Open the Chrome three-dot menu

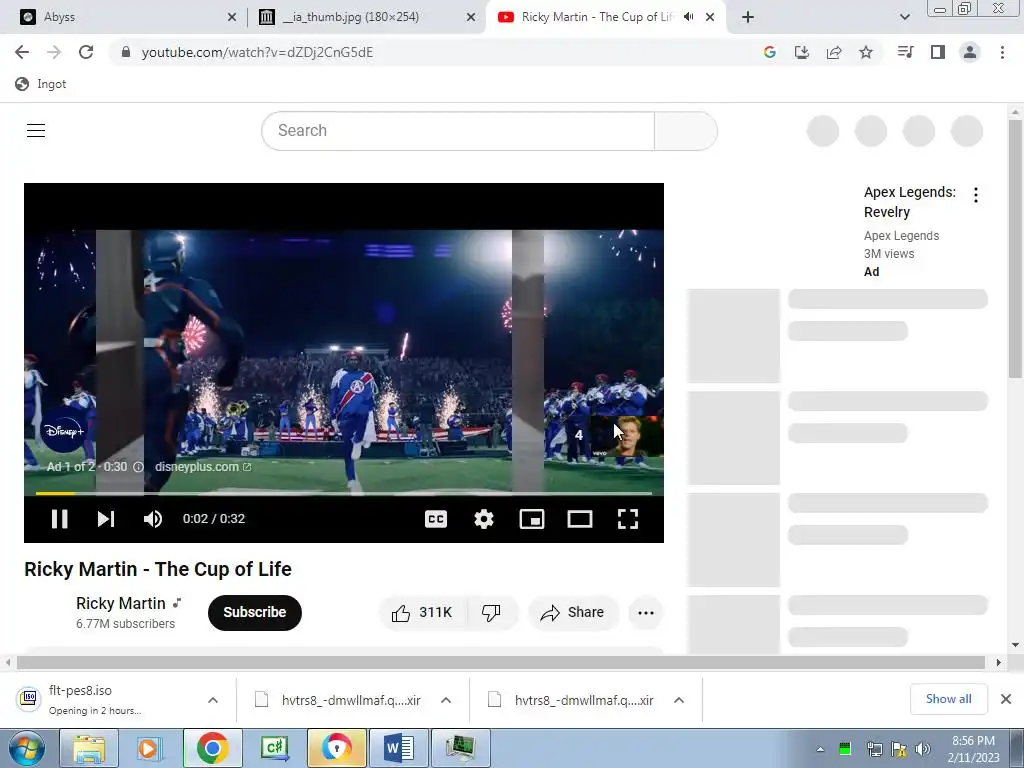1002,52
